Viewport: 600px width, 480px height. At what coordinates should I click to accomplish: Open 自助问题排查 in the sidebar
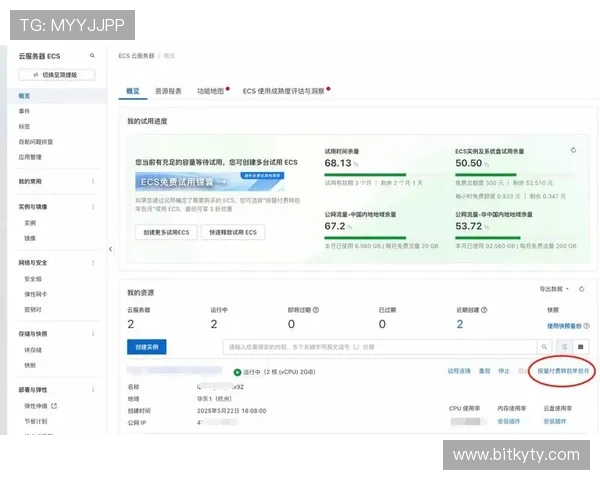pos(36,142)
